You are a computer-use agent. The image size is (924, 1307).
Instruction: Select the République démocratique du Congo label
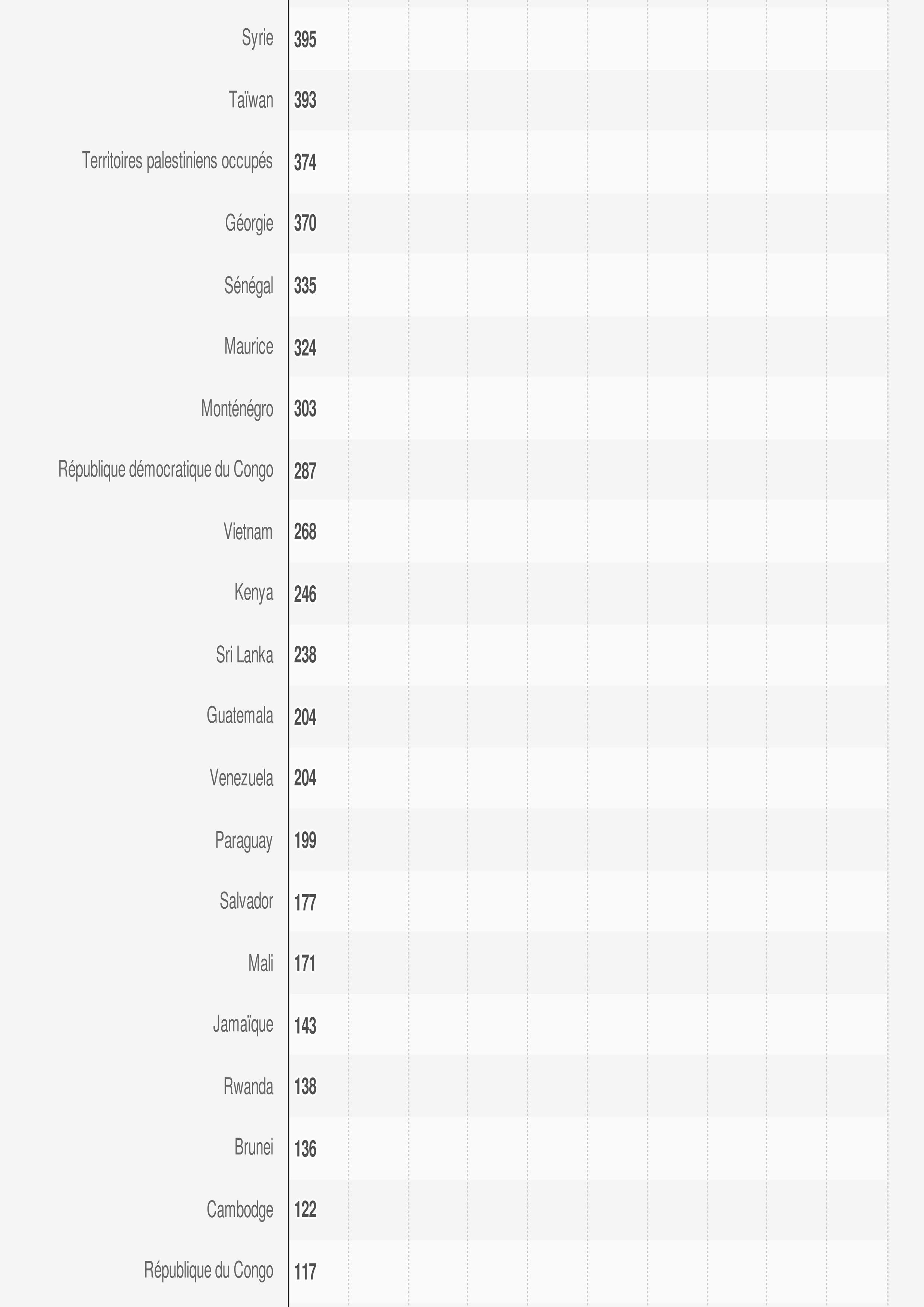tap(166, 470)
